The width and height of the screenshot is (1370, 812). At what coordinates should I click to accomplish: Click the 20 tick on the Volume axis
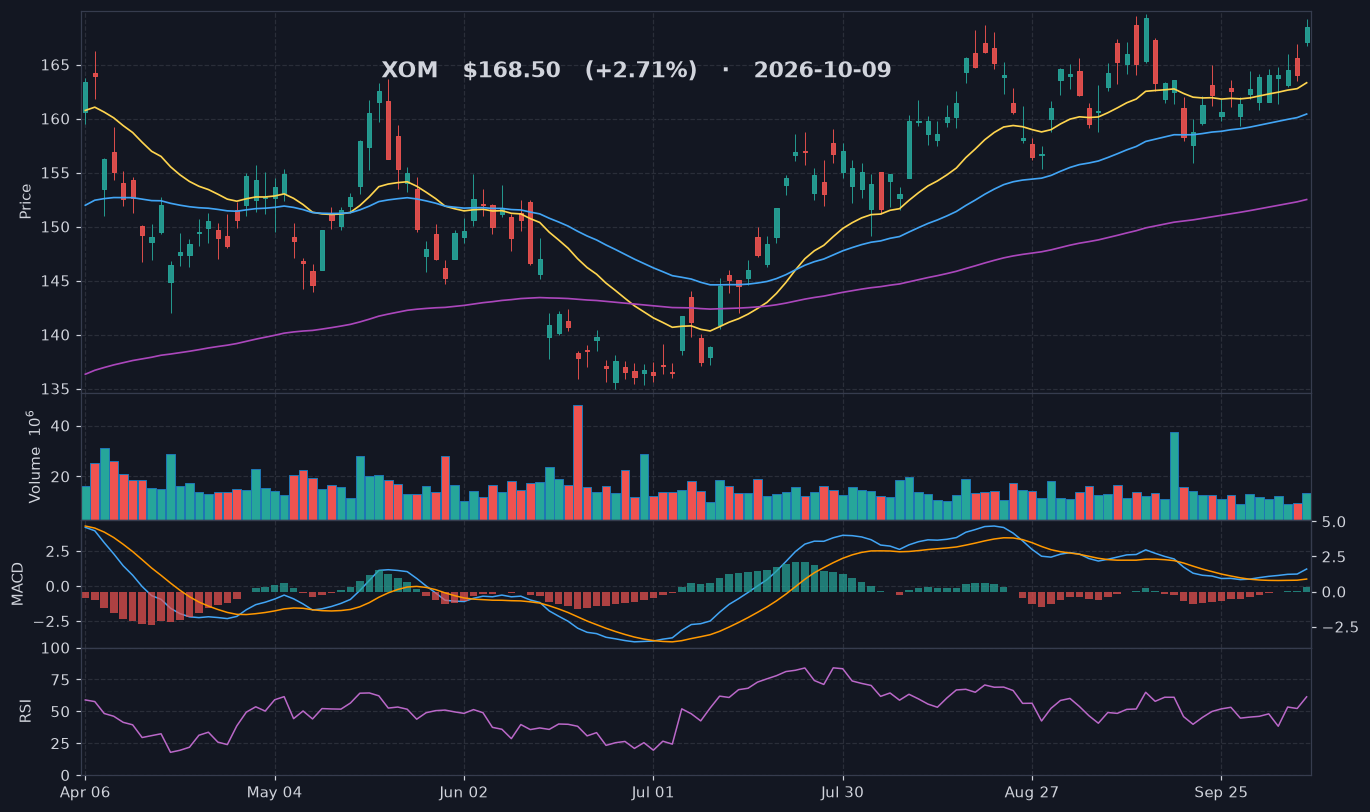pos(62,477)
